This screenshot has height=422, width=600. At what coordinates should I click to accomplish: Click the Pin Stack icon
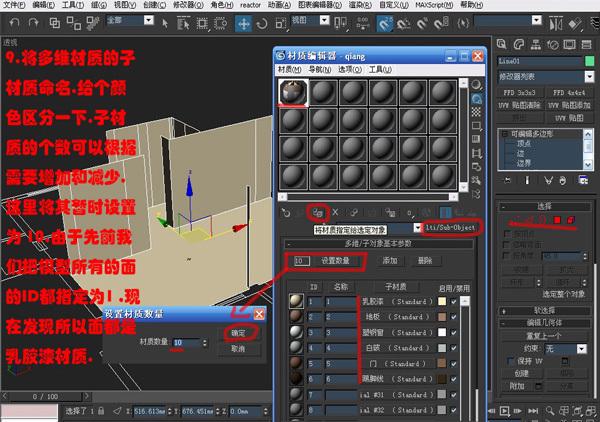pos(507,180)
